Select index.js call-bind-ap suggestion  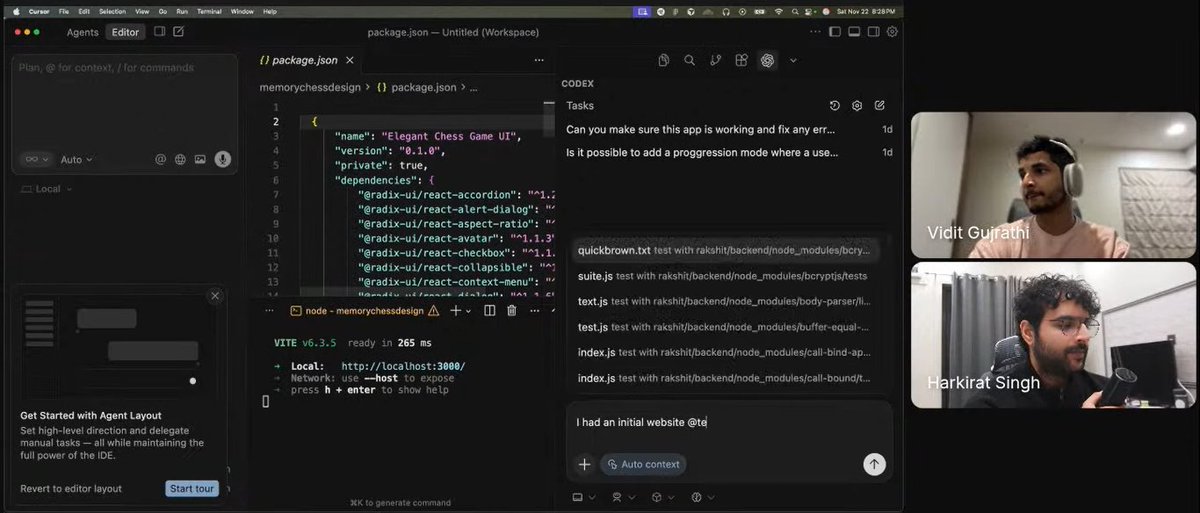[x=728, y=352]
